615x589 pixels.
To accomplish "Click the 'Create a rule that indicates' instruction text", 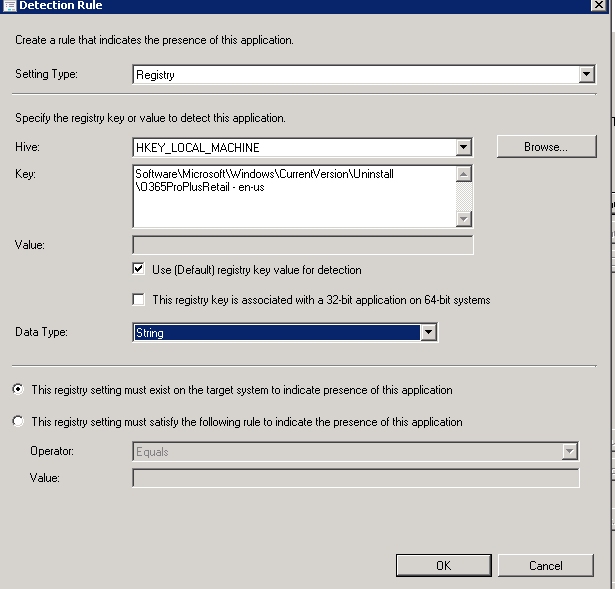I will click(x=154, y=40).
